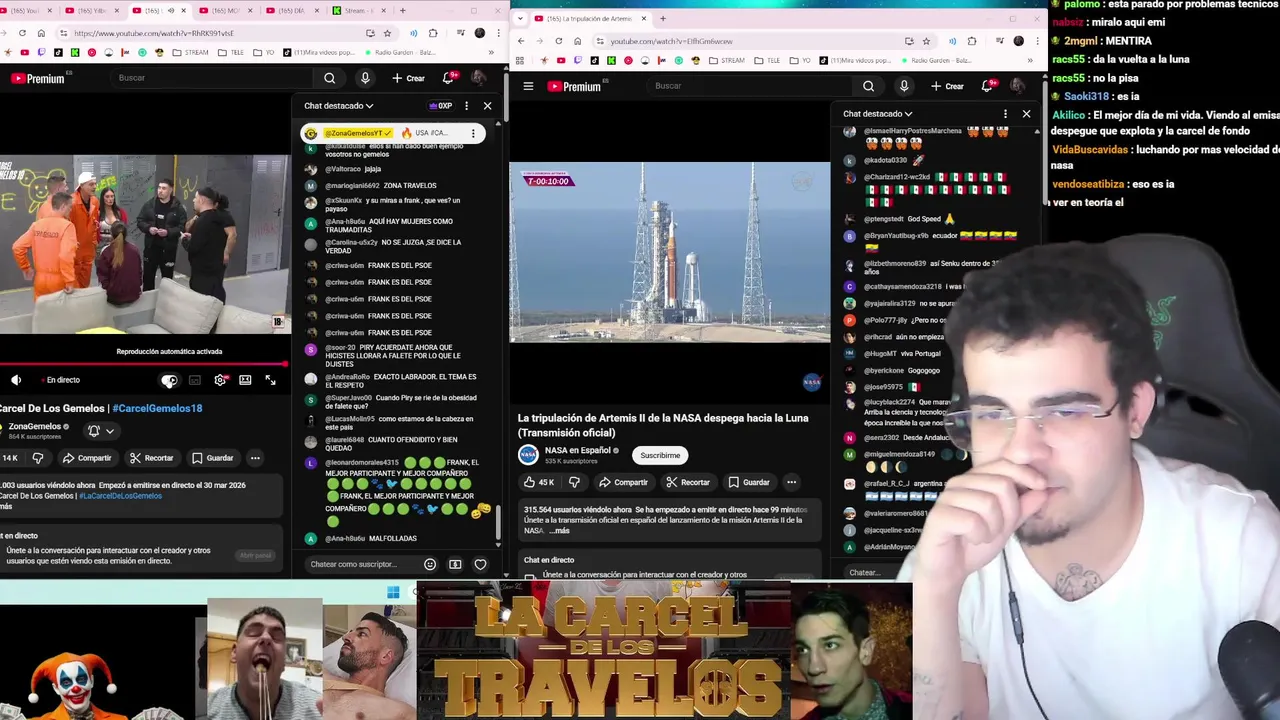Viewport: 1280px width, 720px height.
Task: Close left window live chat panel
Action: click(x=487, y=106)
